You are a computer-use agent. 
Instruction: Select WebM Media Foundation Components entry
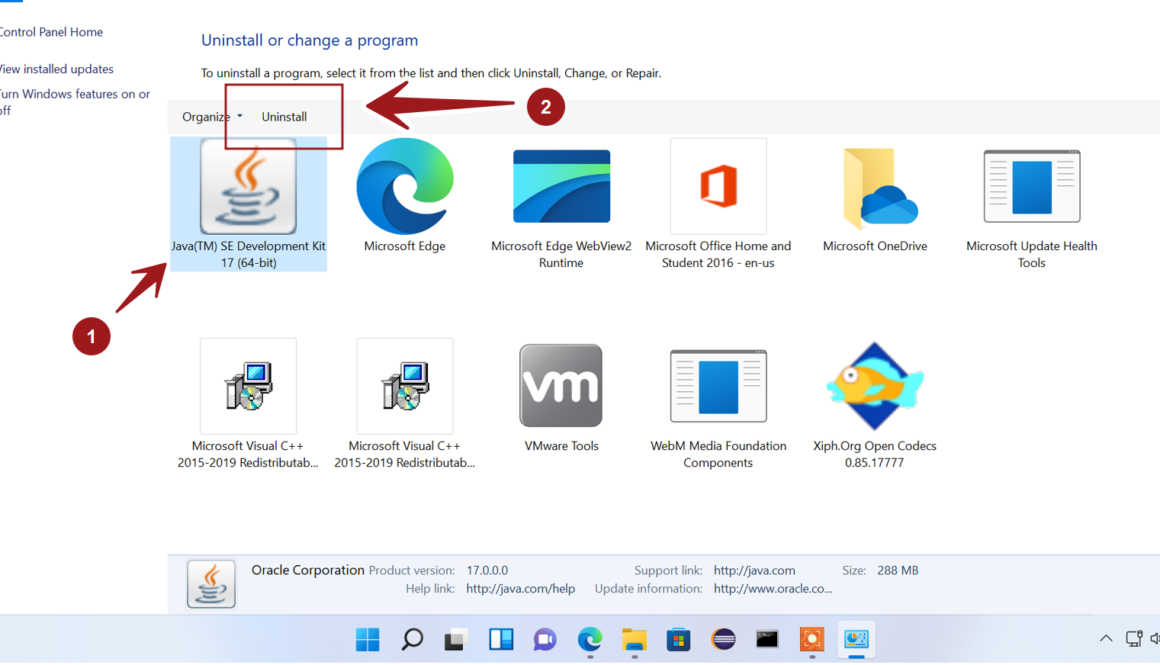tap(718, 395)
